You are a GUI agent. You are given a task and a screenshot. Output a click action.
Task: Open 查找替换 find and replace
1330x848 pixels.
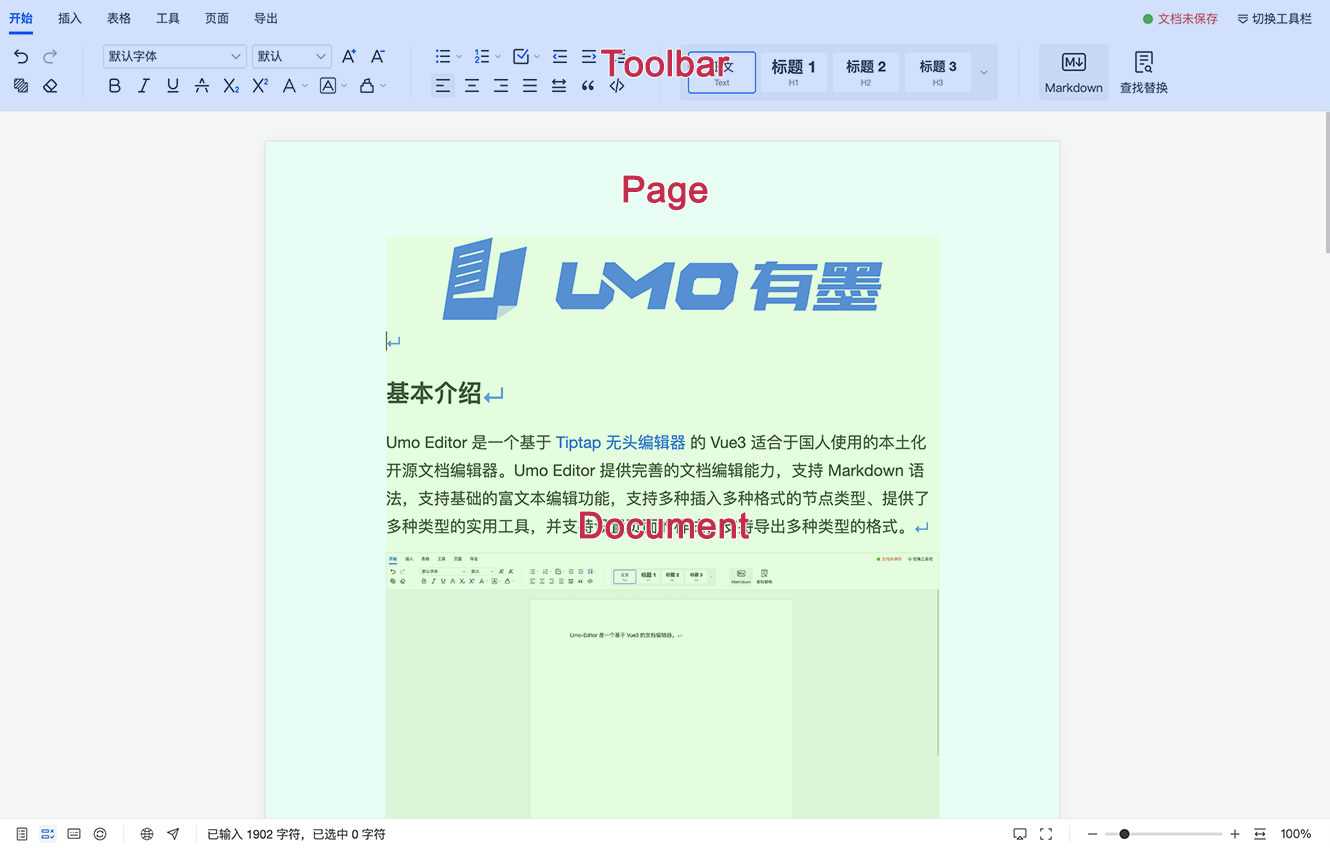pos(1144,72)
